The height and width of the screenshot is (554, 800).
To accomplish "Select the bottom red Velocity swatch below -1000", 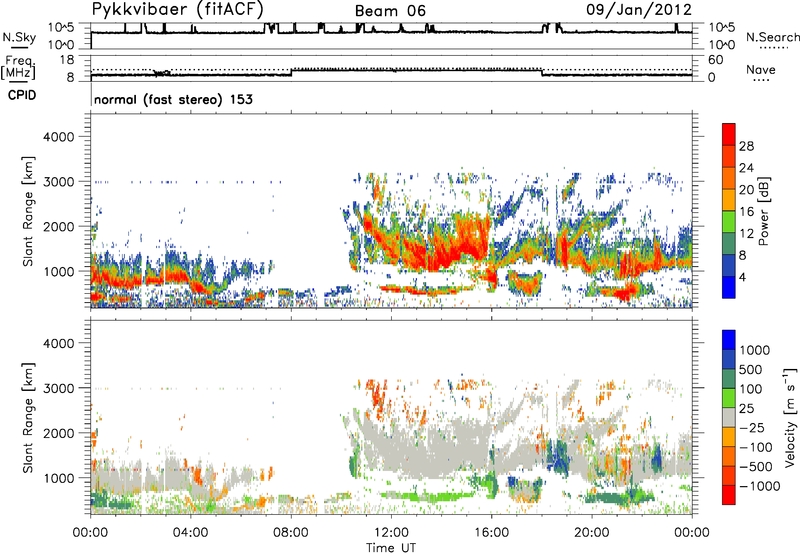I will 729,495.
